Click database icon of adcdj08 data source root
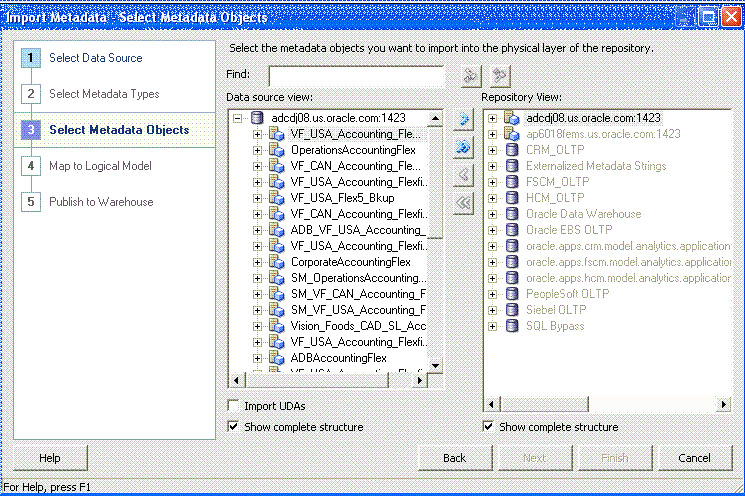 click(257, 118)
